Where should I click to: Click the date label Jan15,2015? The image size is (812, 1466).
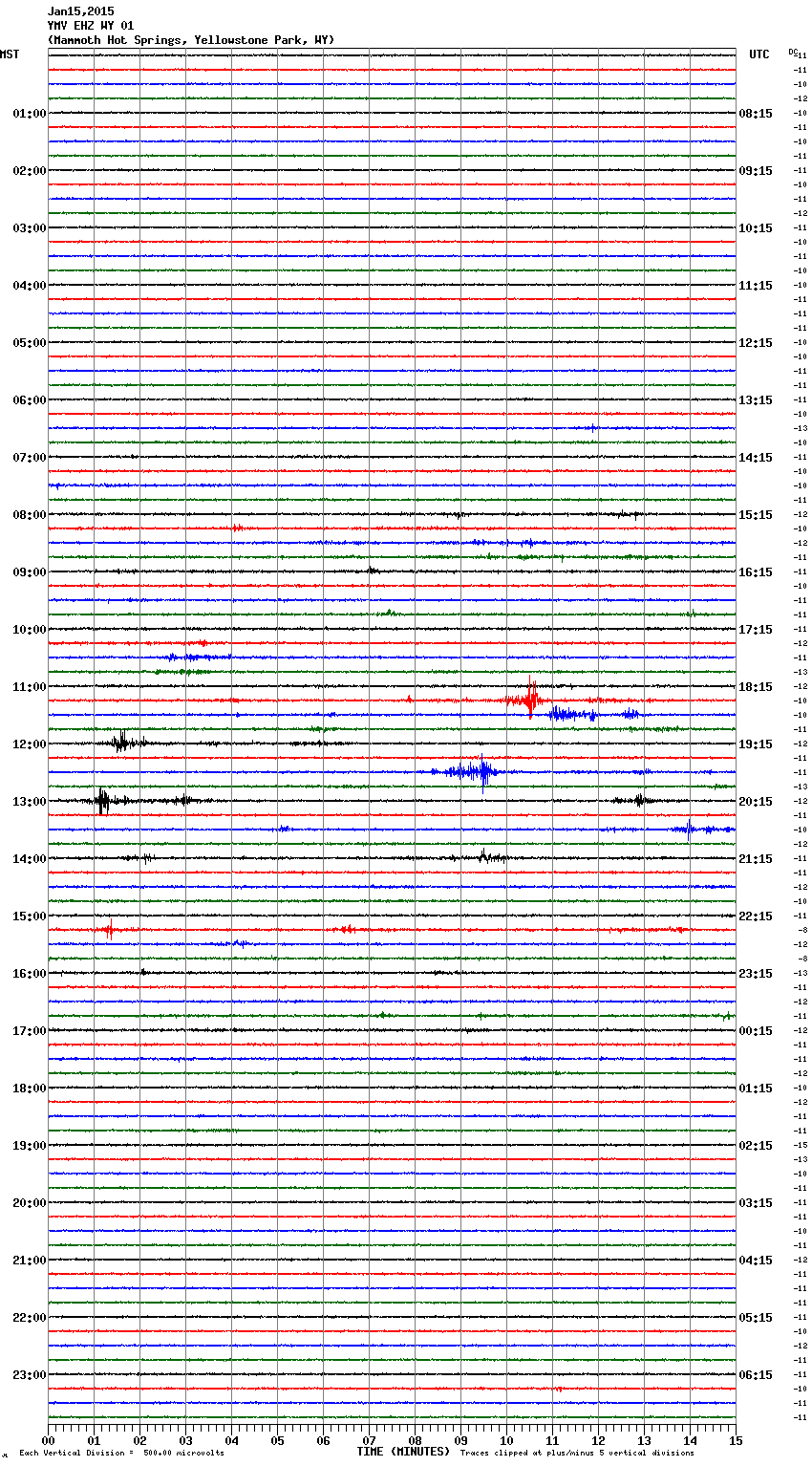(x=80, y=11)
